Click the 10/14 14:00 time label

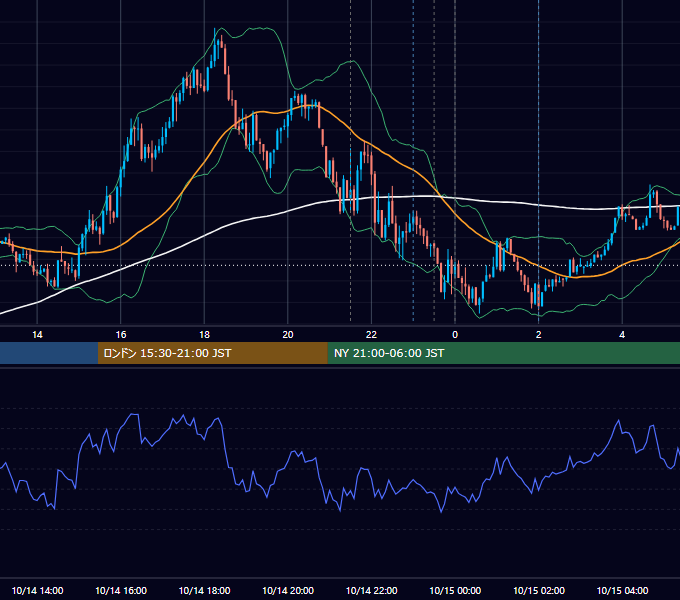coord(37,590)
